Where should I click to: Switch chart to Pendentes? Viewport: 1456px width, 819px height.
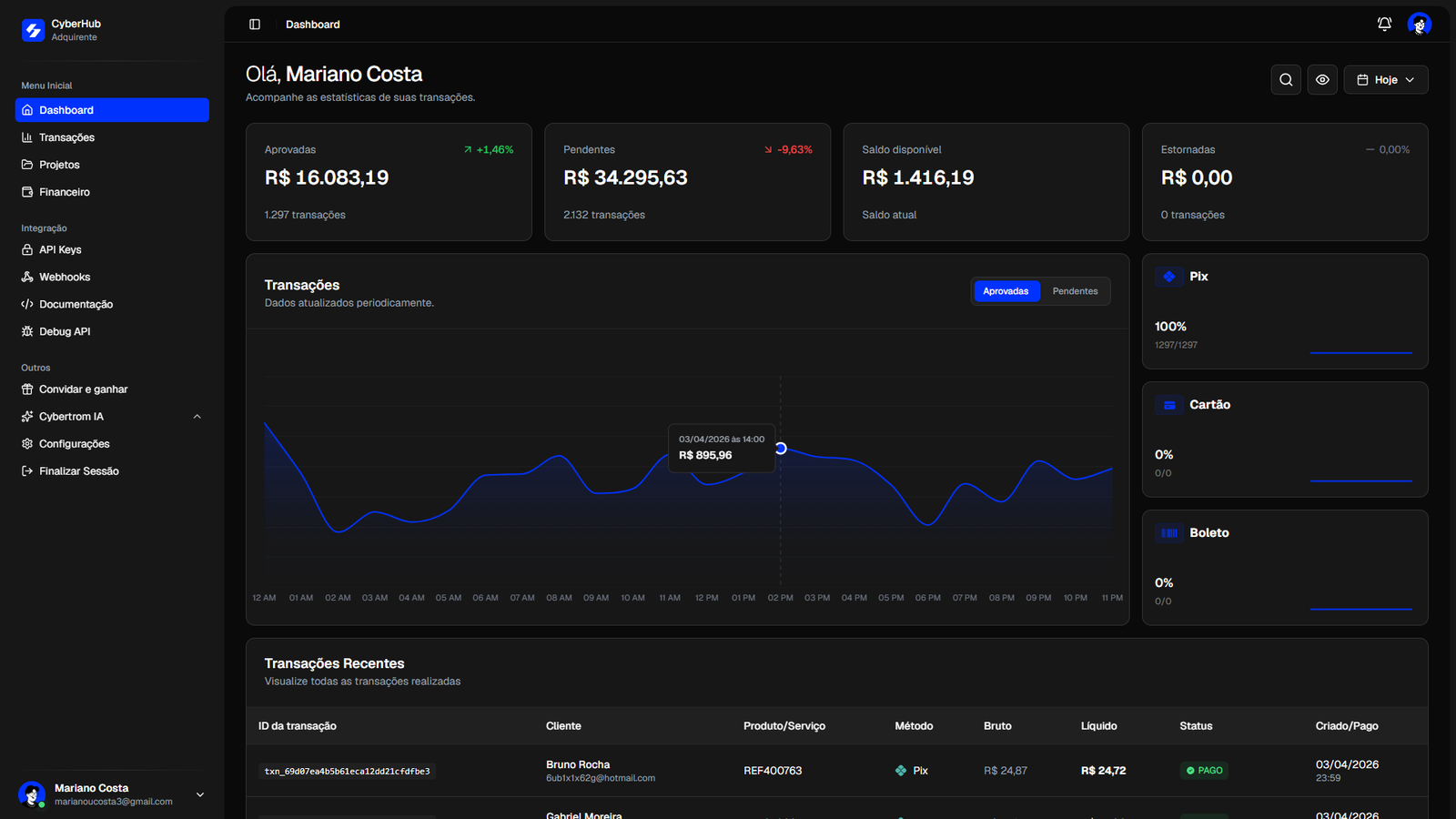1075,291
